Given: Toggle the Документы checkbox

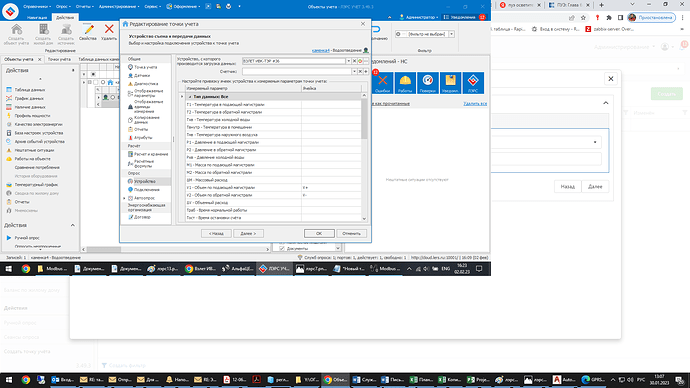Looking at the screenshot, I should (282, 249).
